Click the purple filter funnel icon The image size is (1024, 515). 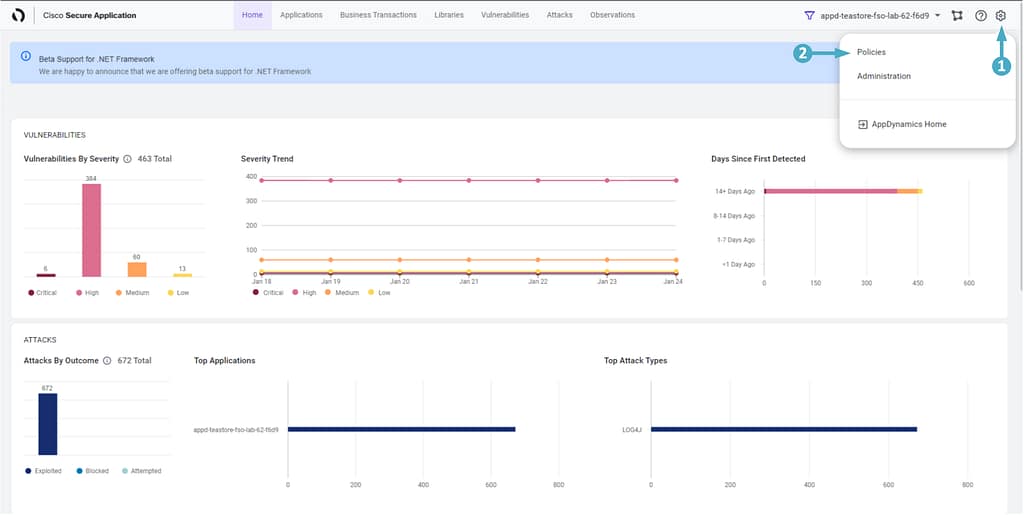tap(809, 16)
